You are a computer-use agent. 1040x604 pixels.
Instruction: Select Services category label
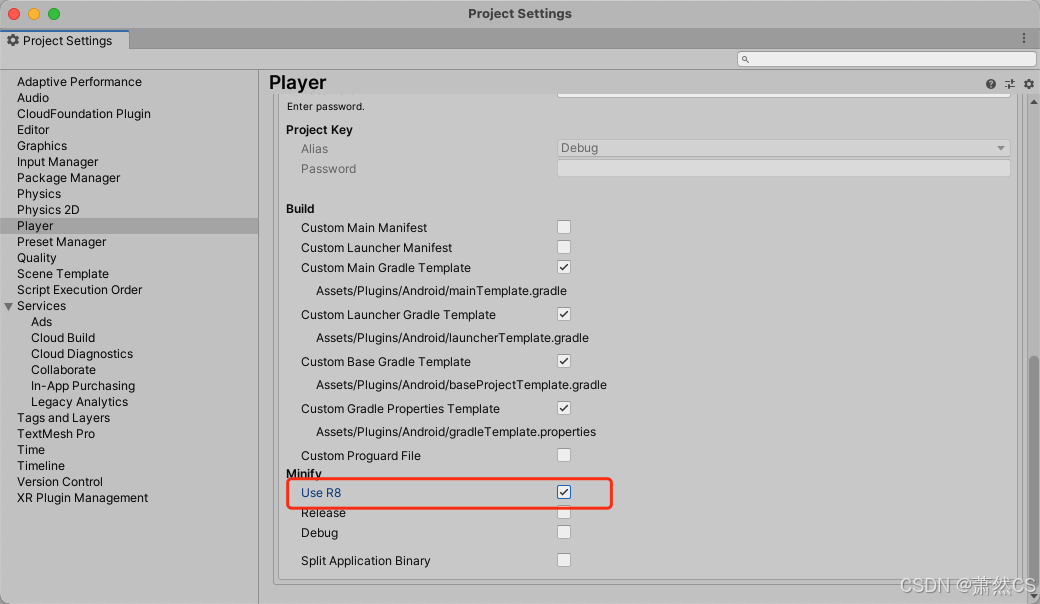[41, 306]
